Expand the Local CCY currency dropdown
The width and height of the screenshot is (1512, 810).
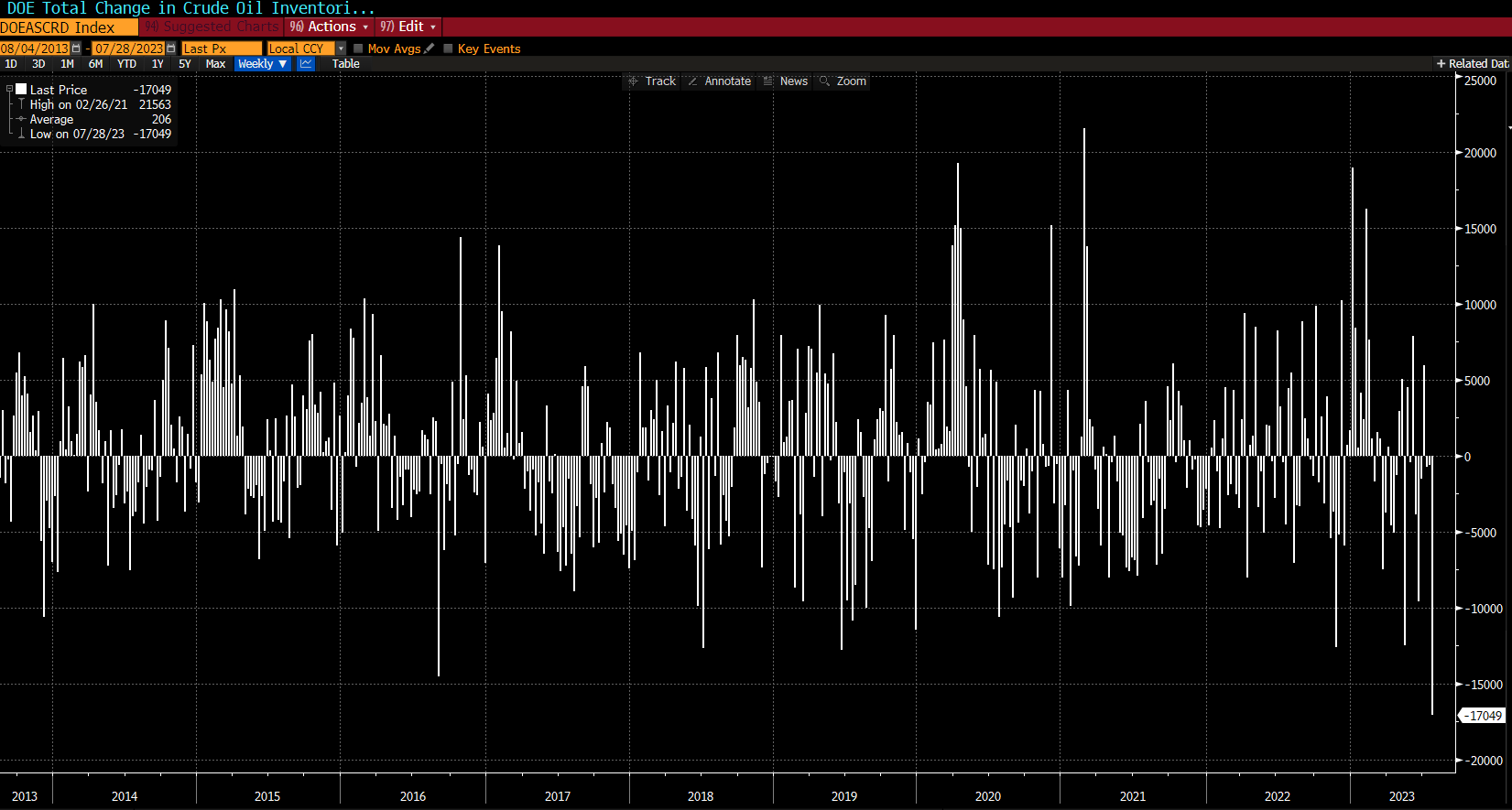(x=341, y=49)
